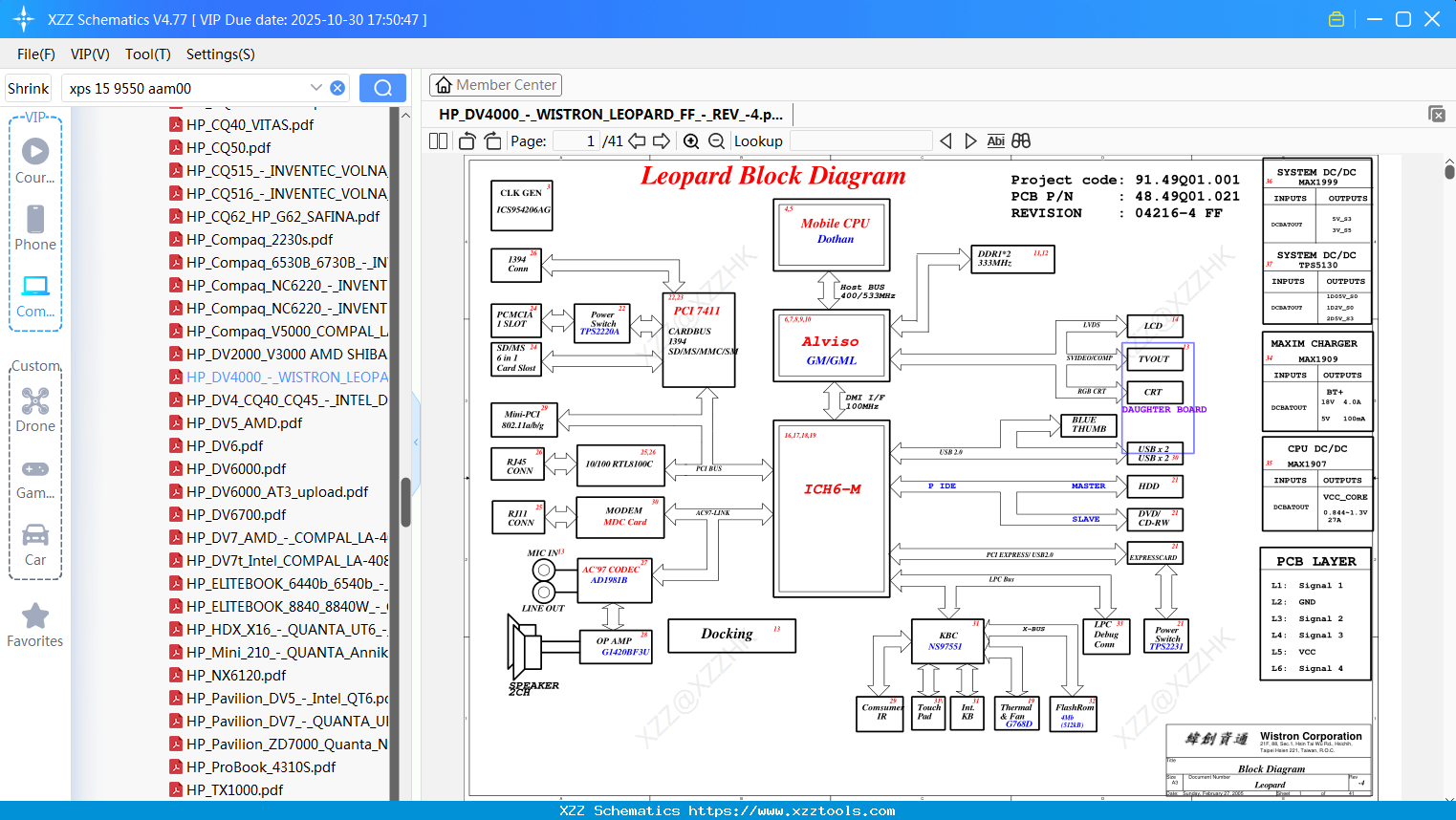Collapse the file list side panel handle
The height and width of the screenshot is (820, 1456).
coord(416,442)
